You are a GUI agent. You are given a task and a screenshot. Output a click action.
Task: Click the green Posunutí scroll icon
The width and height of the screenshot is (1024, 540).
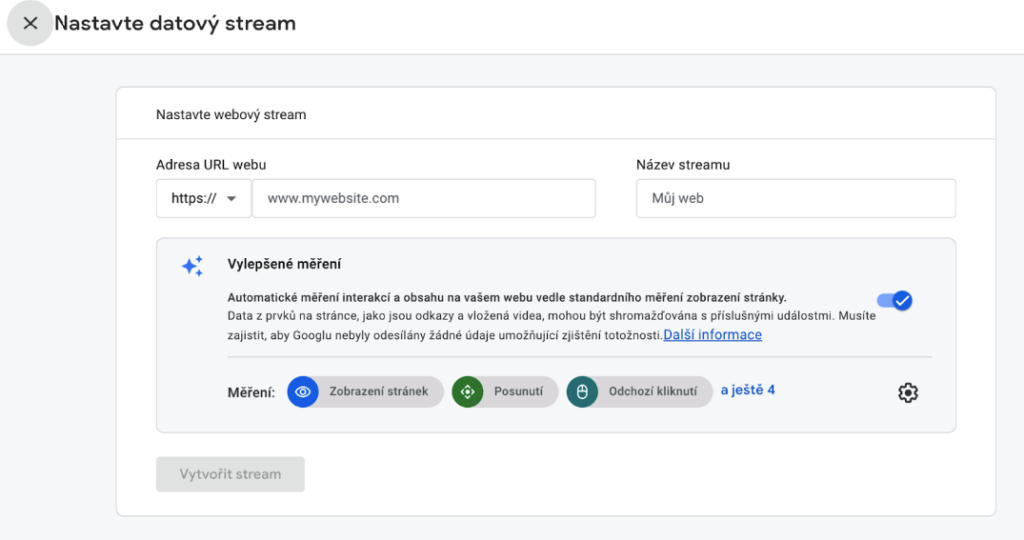[467, 392]
